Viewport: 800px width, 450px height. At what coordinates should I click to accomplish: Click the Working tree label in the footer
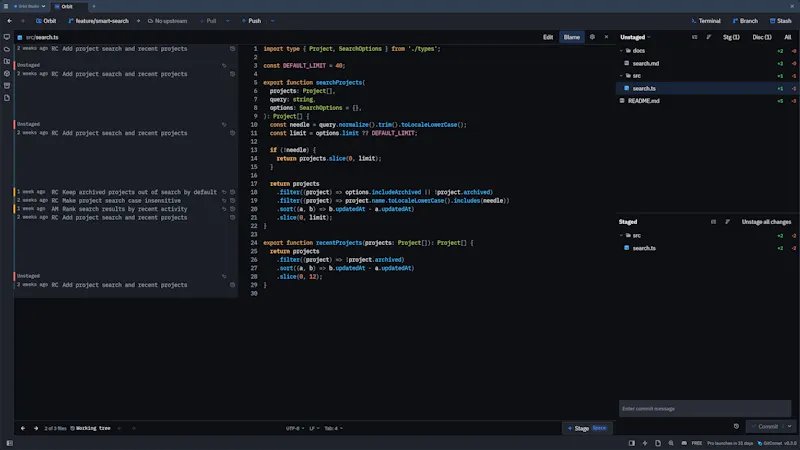90,428
